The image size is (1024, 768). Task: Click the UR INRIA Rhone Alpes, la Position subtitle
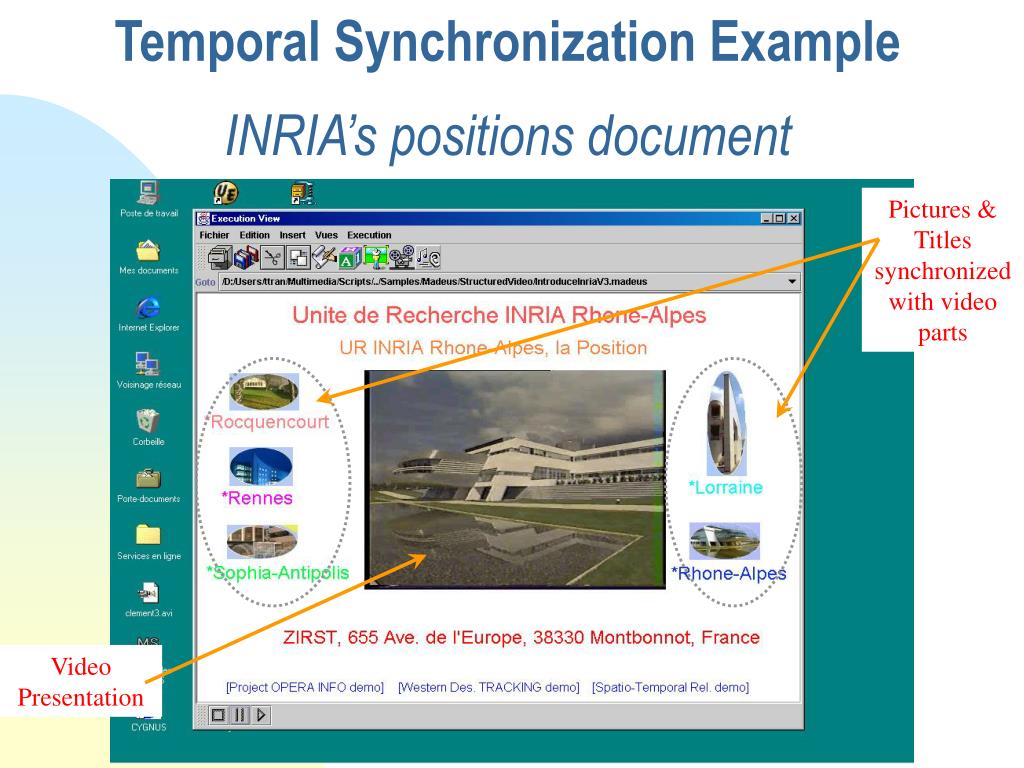pyautogui.click(x=493, y=347)
